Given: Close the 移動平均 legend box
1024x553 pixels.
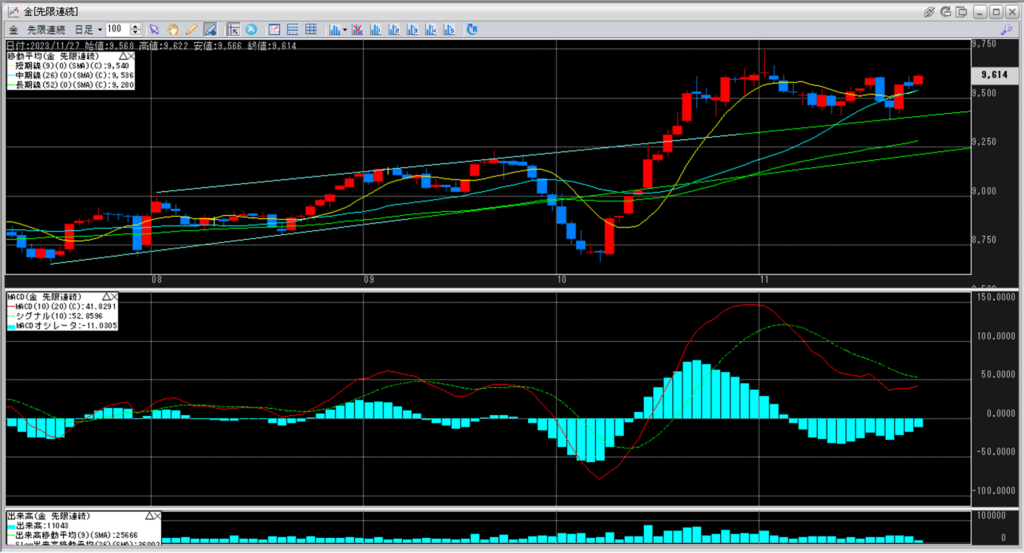Looking at the screenshot, I should [x=131, y=56].
